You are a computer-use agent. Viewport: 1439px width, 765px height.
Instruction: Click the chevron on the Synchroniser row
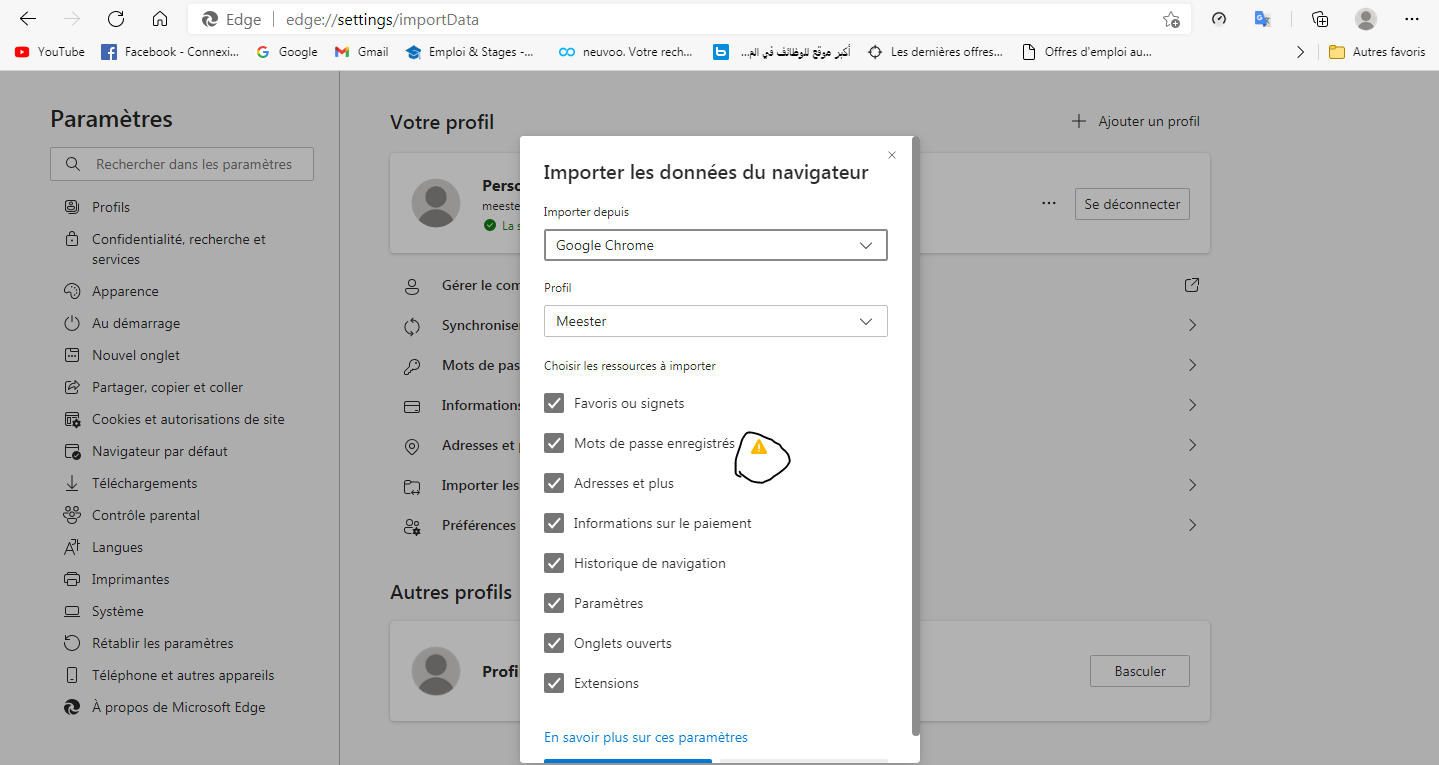[x=1192, y=325]
